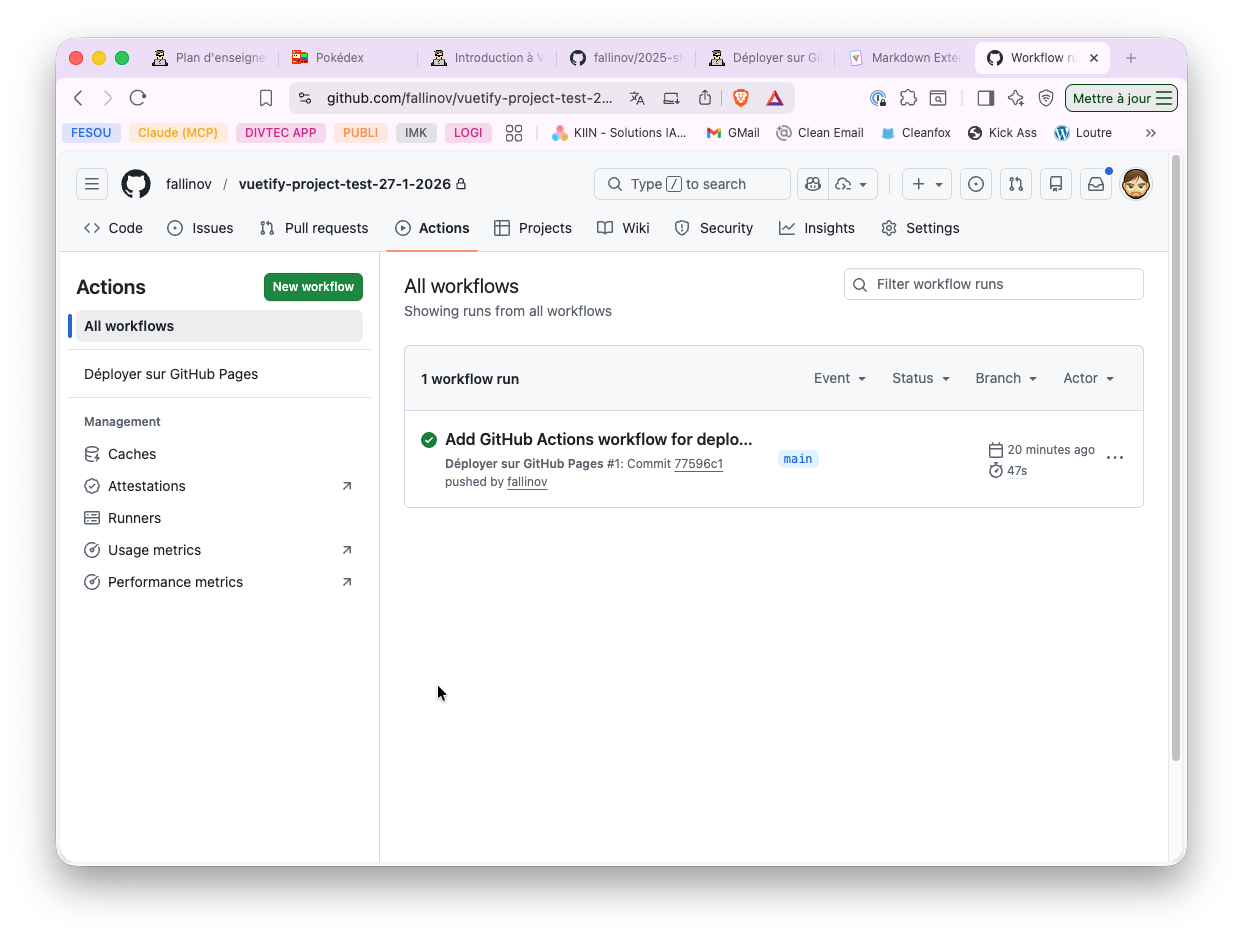Click the GitHub octocat logo
The width and height of the screenshot is (1243, 940).
136,184
